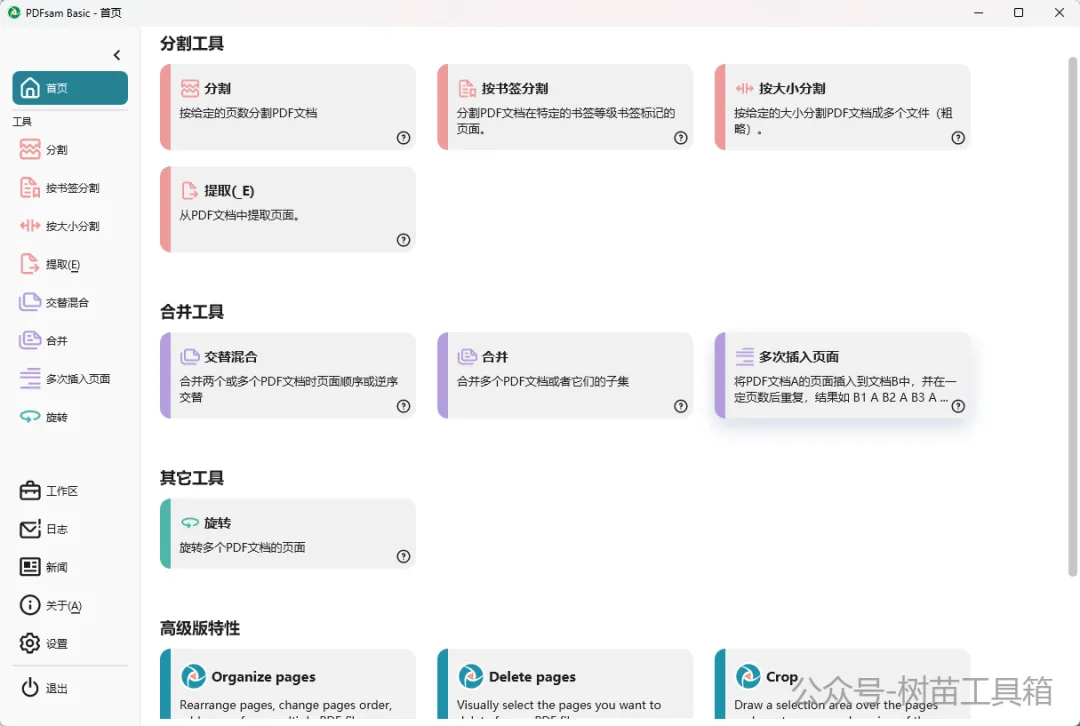1080x726 pixels.
Task: Open the 关于(A) info icon
Action: [30, 605]
